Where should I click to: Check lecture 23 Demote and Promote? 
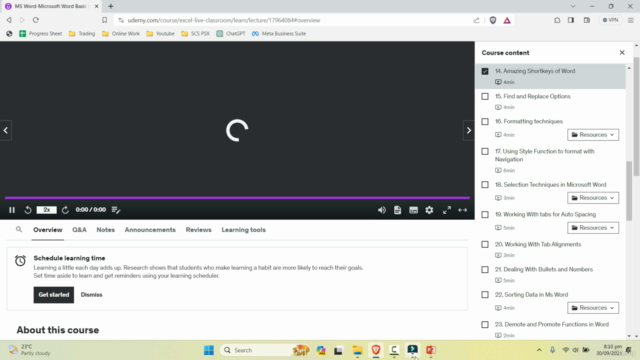pos(485,325)
